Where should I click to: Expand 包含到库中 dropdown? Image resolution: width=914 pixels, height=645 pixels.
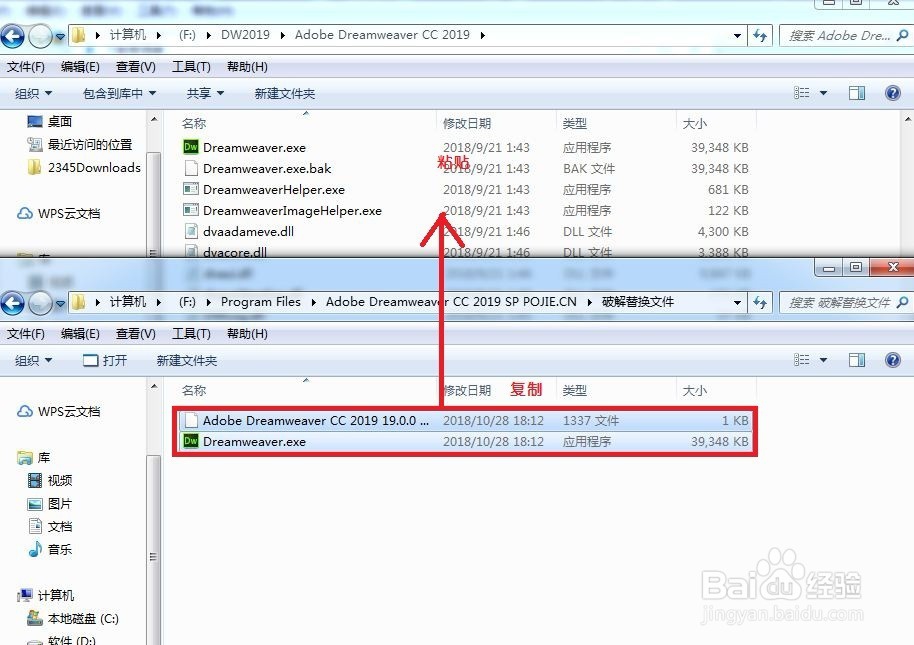(x=119, y=93)
